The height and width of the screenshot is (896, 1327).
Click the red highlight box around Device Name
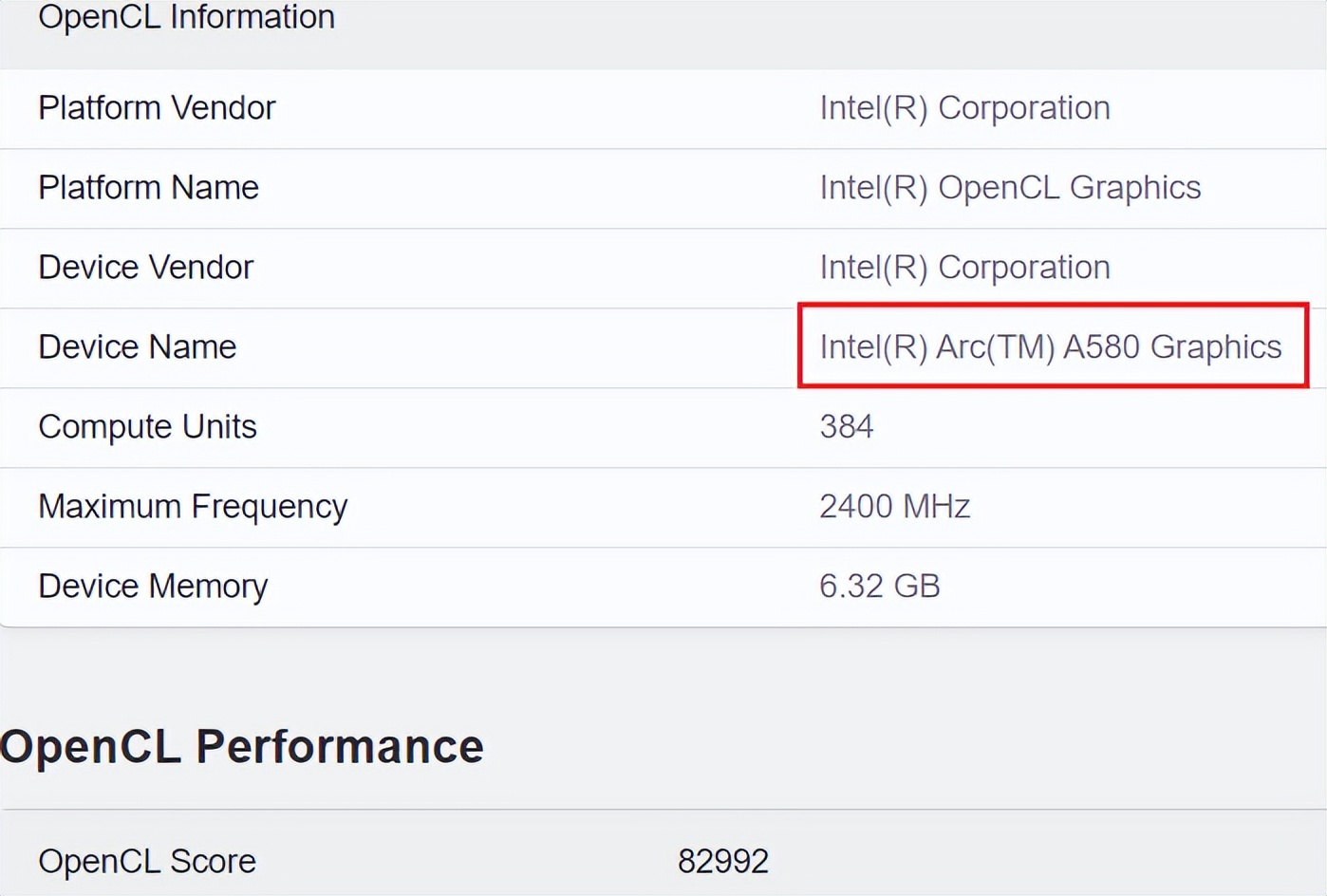click(1053, 307)
